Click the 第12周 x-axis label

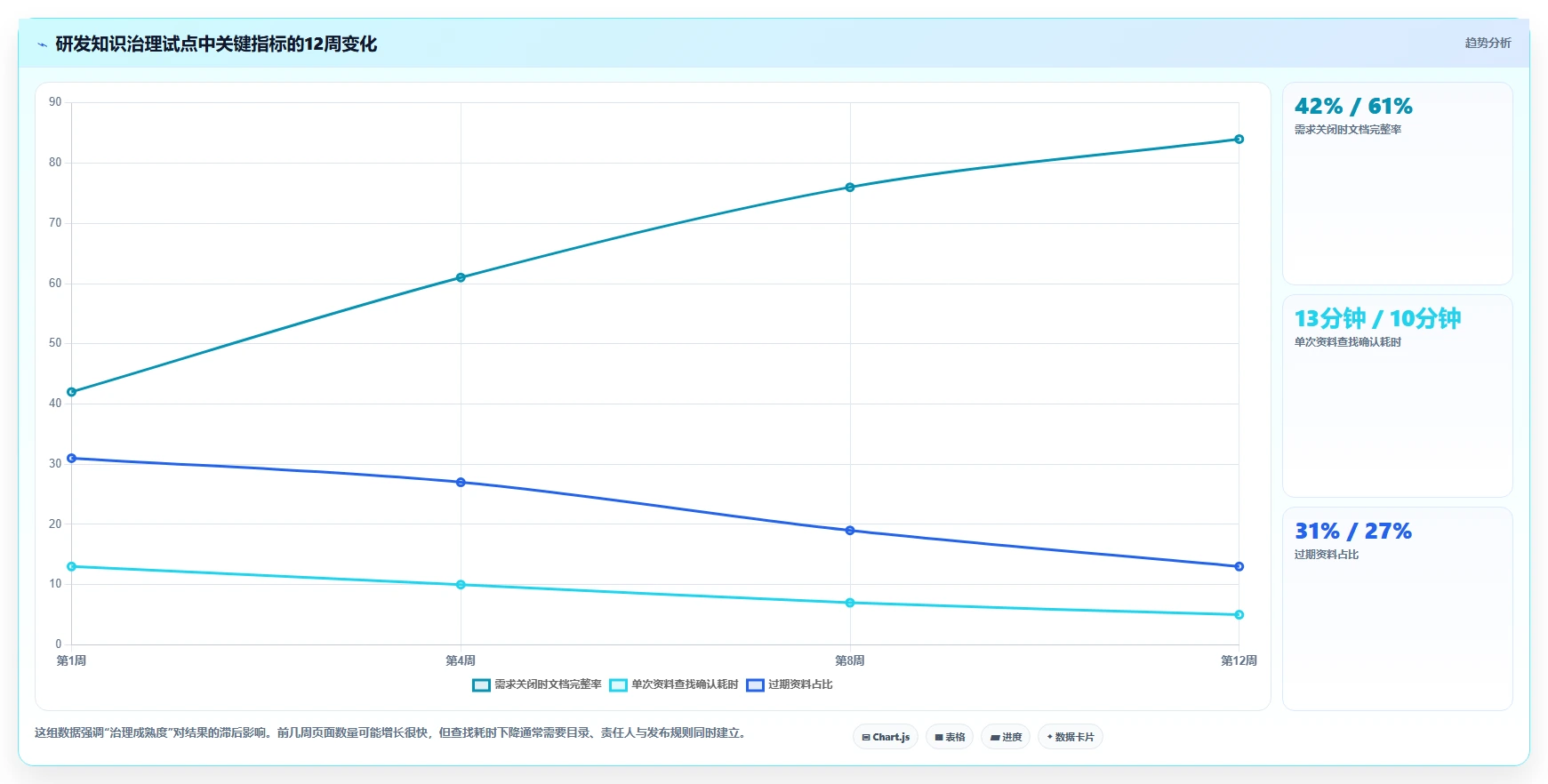coord(1239,660)
